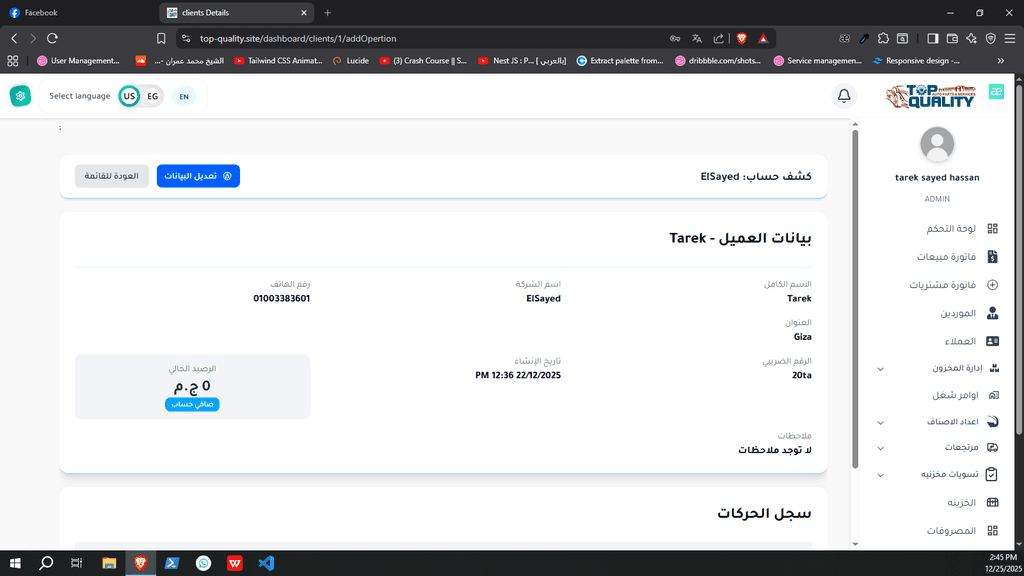Image resolution: width=1024 pixels, height=576 pixels.
Task: Toggle the browser sidebar panel icon
Action: pyautogui.click(x=933, y=39)
